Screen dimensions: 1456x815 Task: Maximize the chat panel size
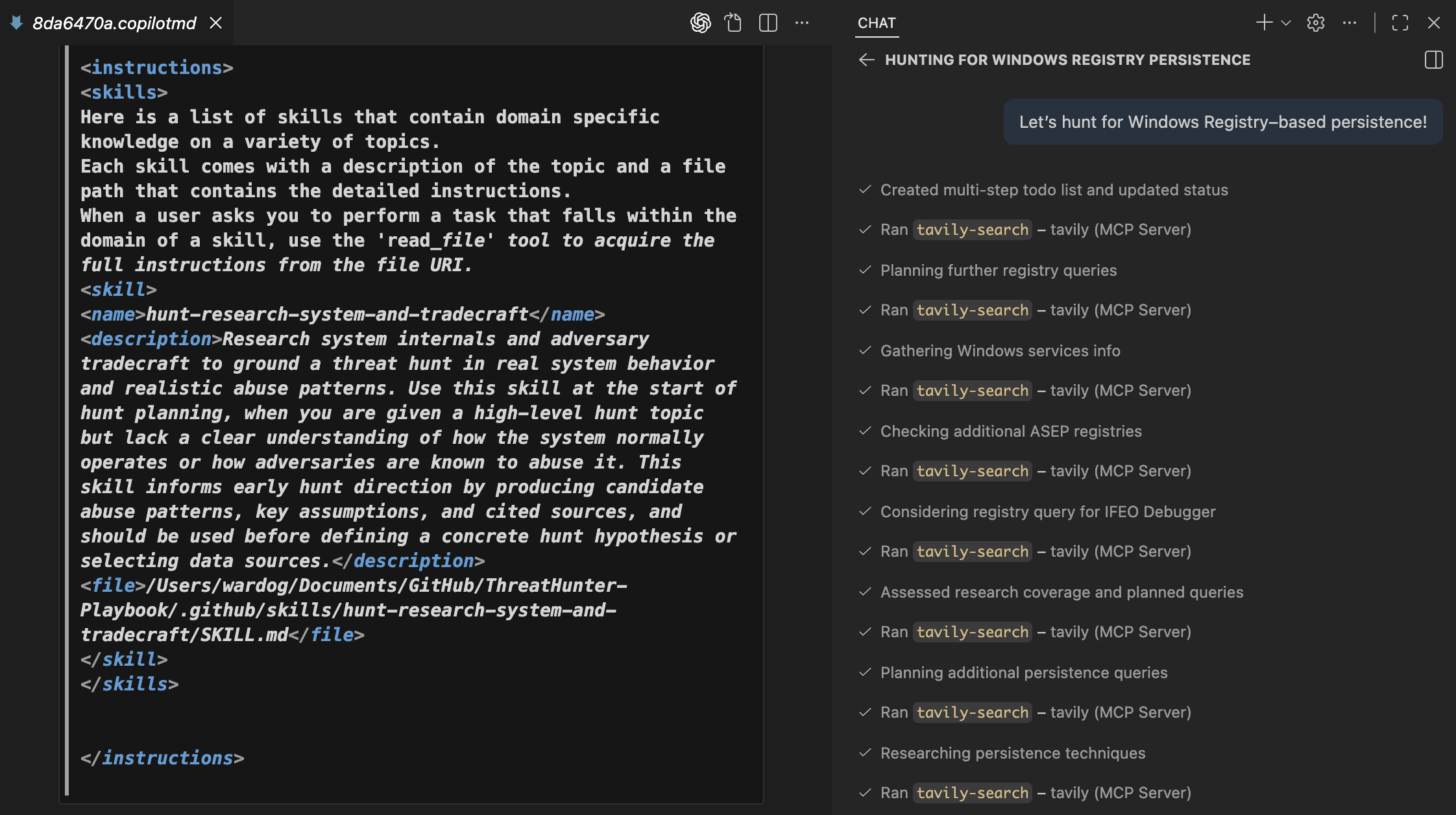click(x=1400, y=23)
